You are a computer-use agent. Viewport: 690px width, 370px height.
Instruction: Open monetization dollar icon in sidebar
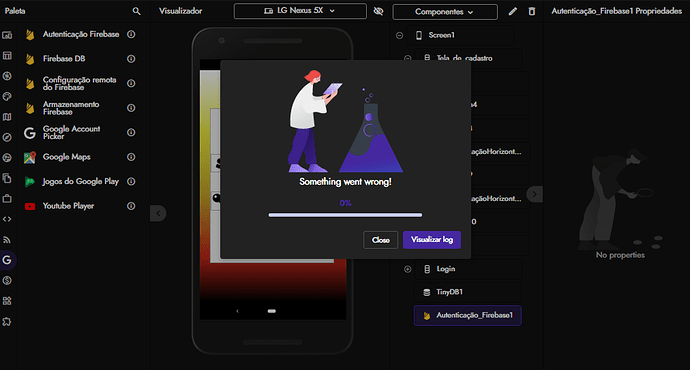click(7, 280)
